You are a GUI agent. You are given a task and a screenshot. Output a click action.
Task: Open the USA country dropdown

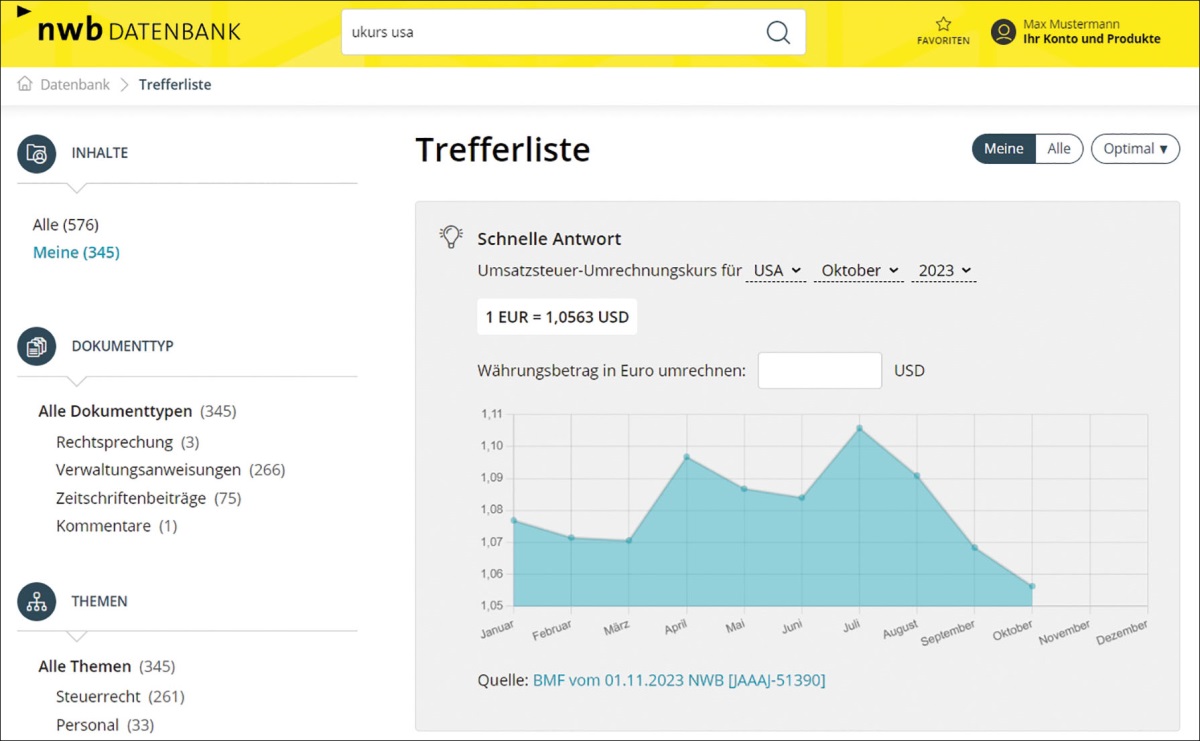[x=776, y=271]
